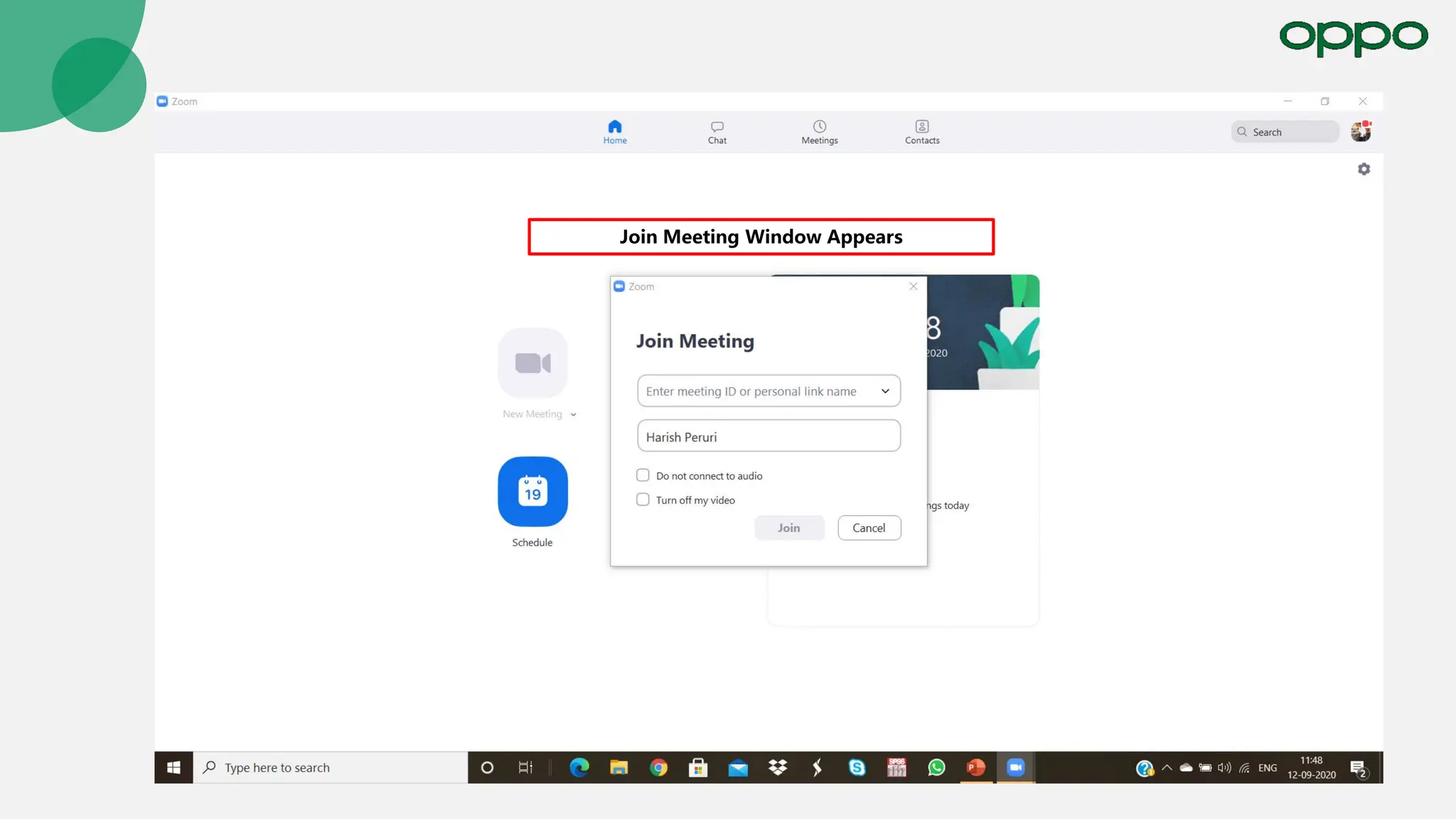Go to the Contacts tab
1456x819 pixels.
pos(921,132)
